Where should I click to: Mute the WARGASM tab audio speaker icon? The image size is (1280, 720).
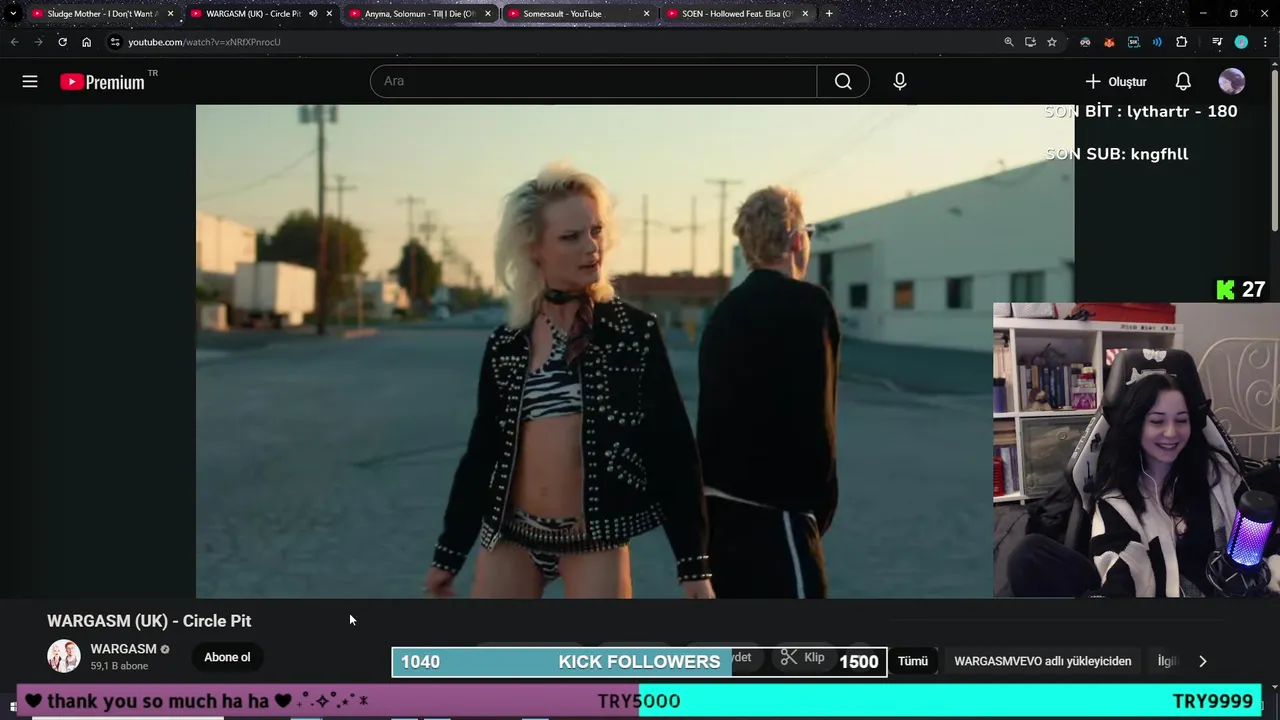(x=313, y=14)
